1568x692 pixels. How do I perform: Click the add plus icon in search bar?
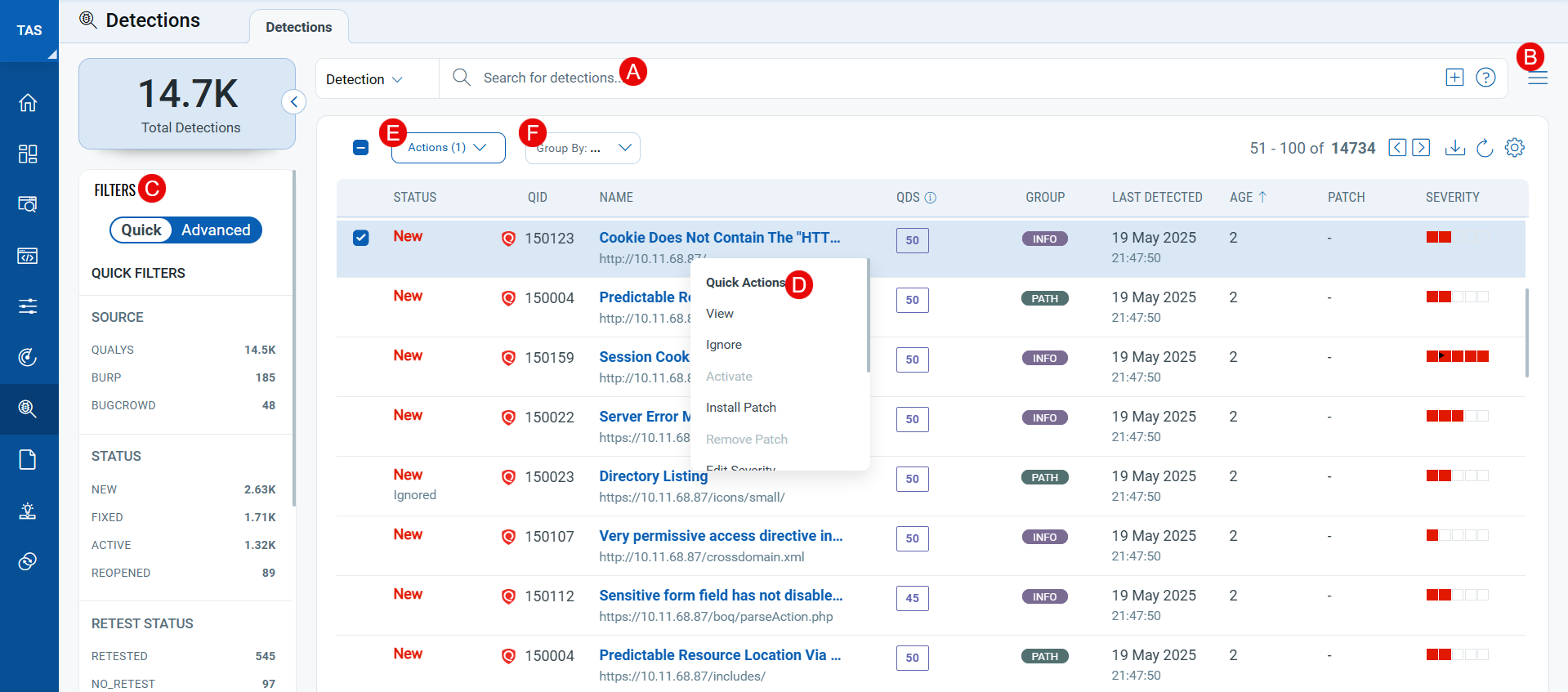tap(1454, 78)
